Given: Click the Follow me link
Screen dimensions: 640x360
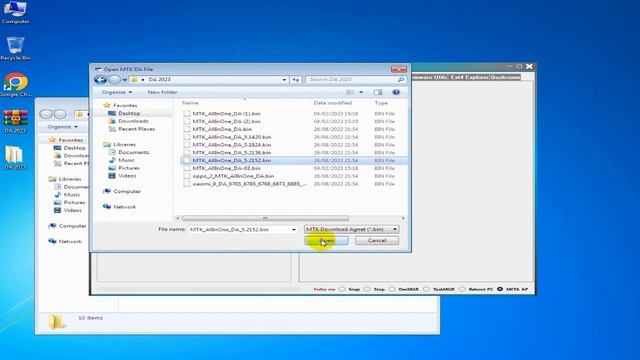Looking at the screenshot, I should coord(324,289).
